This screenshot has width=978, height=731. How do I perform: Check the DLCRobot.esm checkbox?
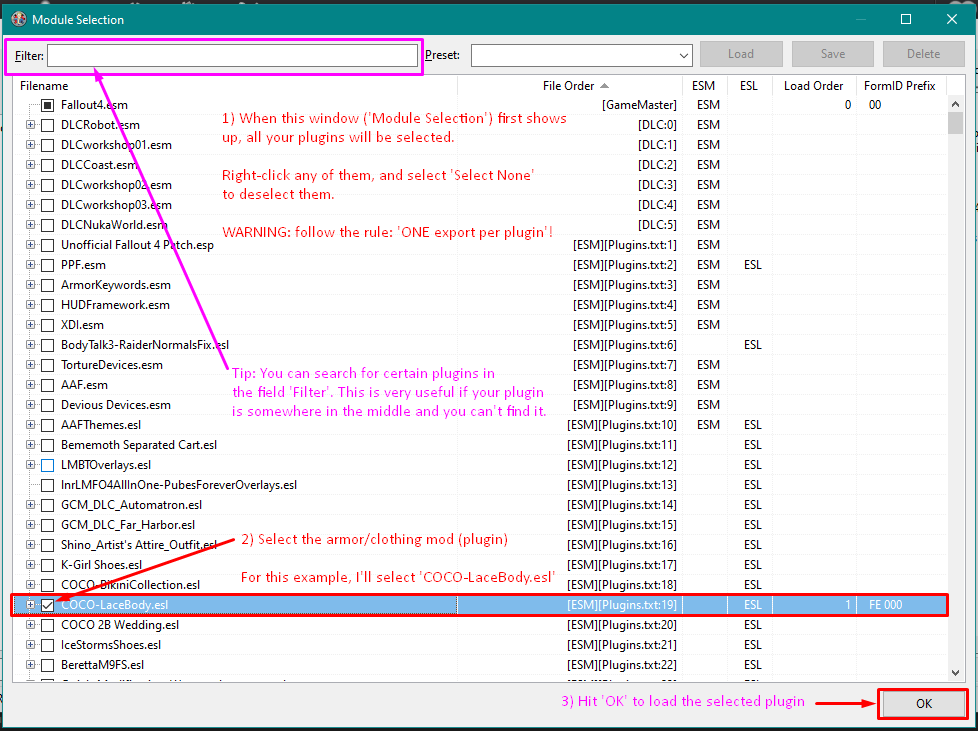[47, 125]
